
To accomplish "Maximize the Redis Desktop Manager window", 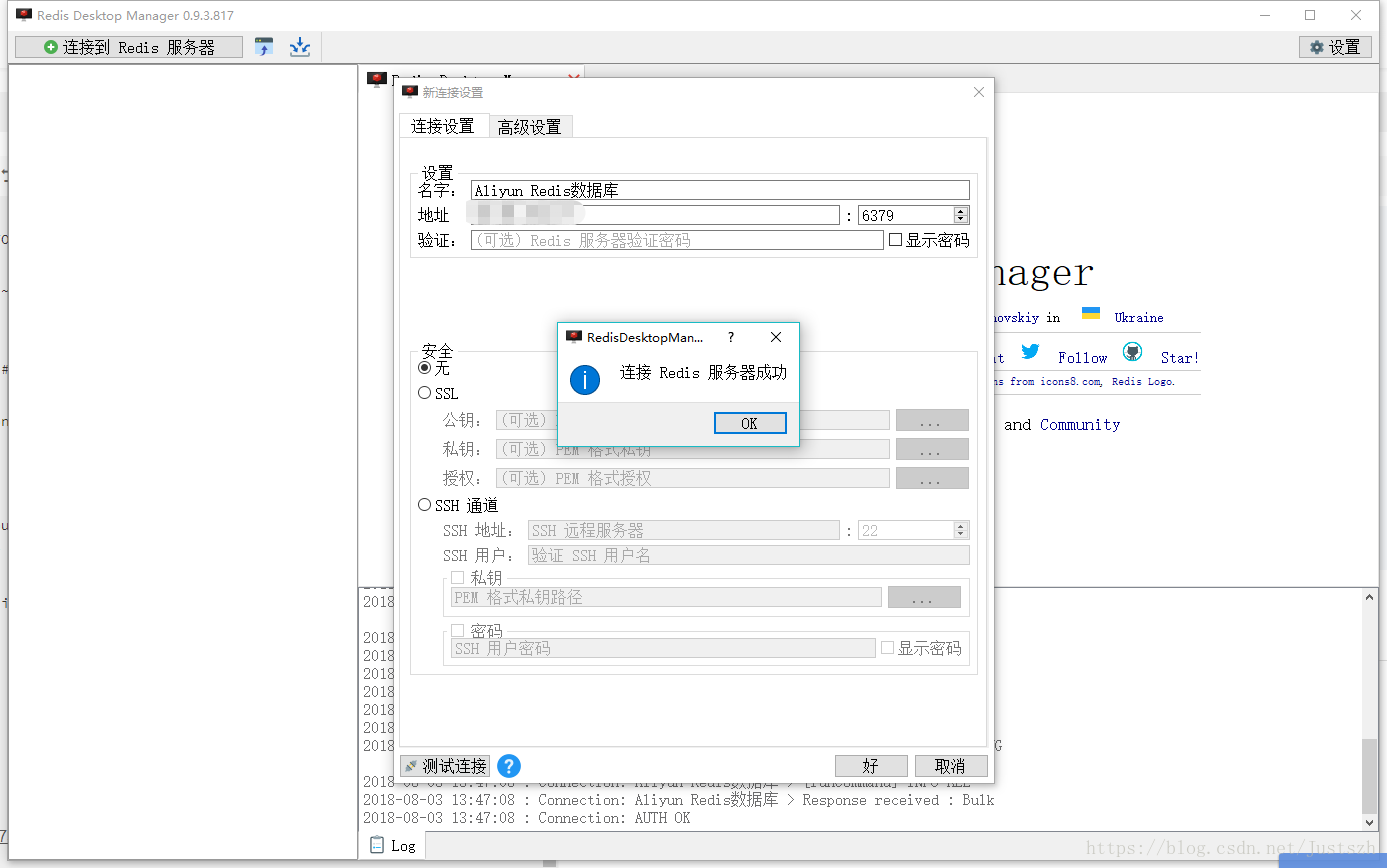I will pos(1310,15).
